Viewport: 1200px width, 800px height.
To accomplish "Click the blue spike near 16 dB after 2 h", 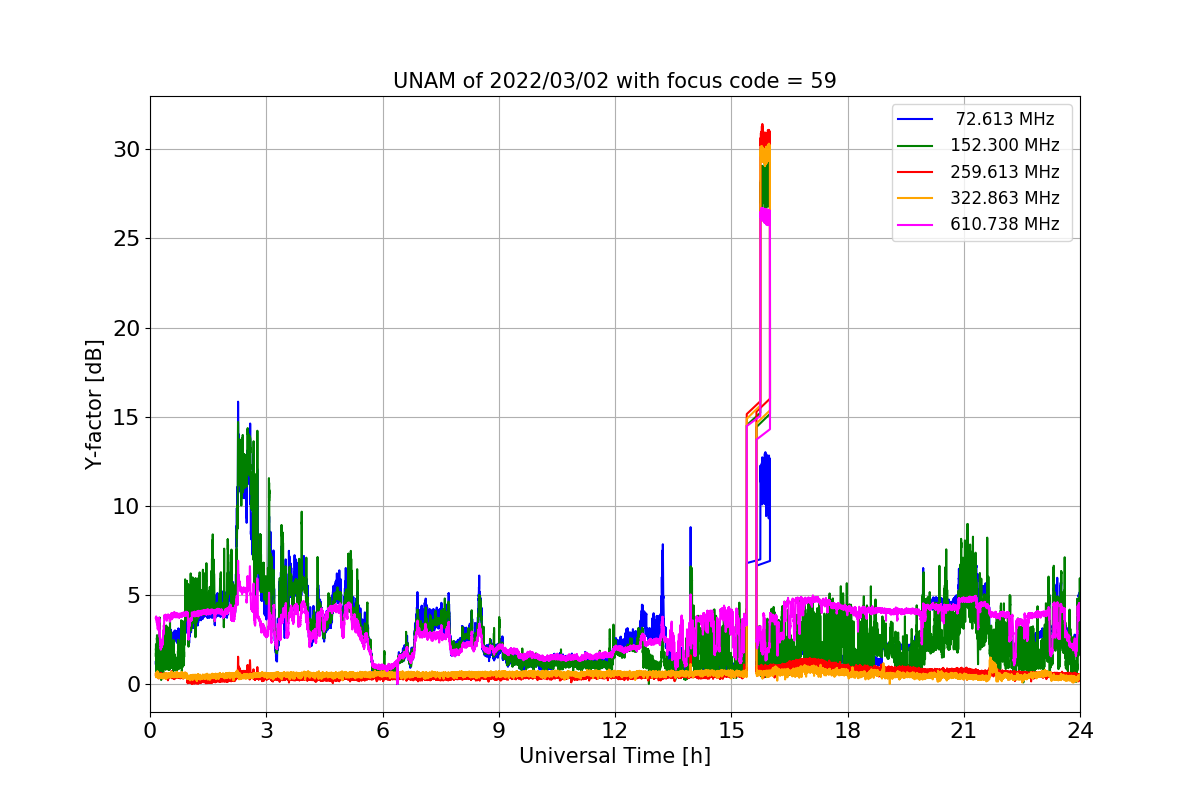I will [238, 410].
